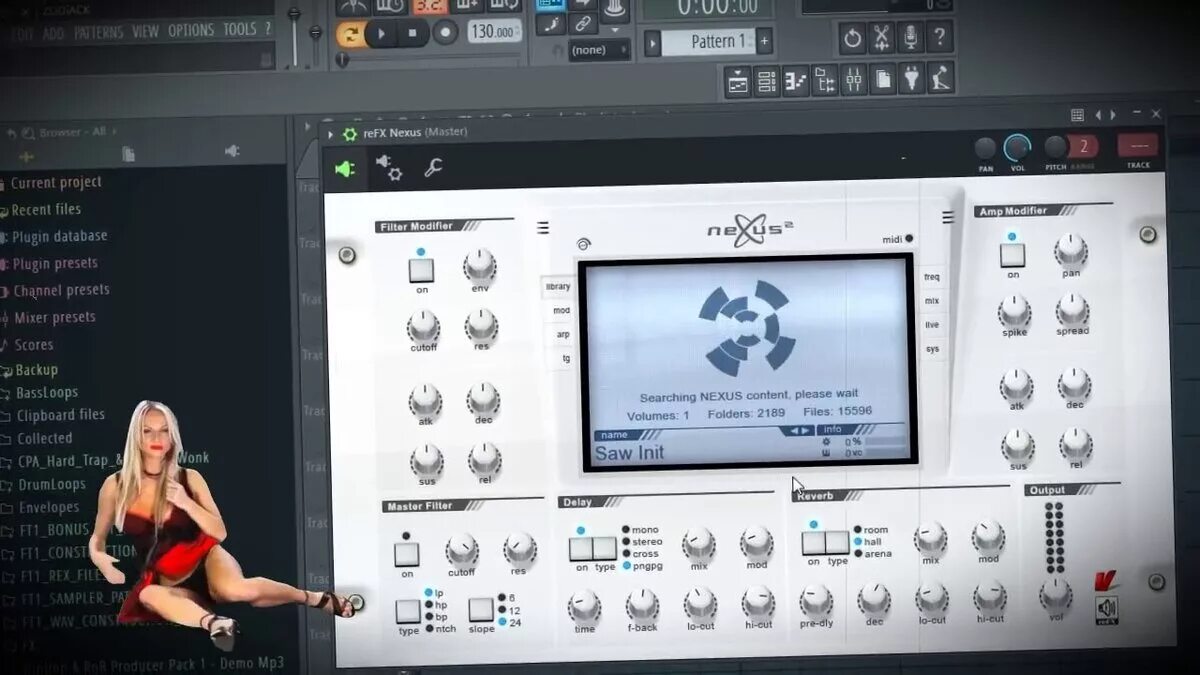
Task: Open the Nexus sys tab
Action: point(933,348)
